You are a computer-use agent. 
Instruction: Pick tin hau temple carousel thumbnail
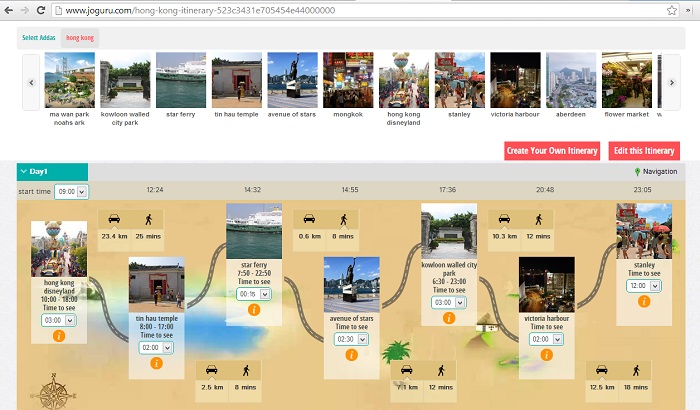[x=237, y=80]
